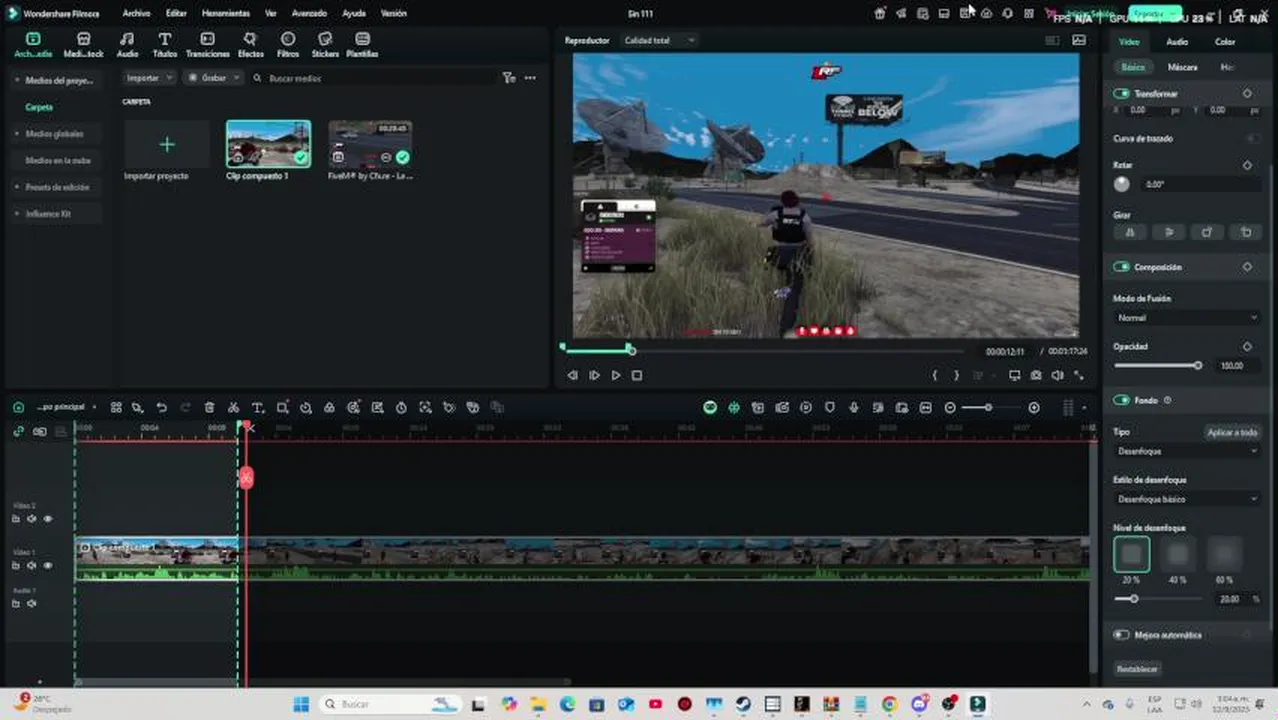Click the Aplicar a todo button

(x=1232, y=432)
